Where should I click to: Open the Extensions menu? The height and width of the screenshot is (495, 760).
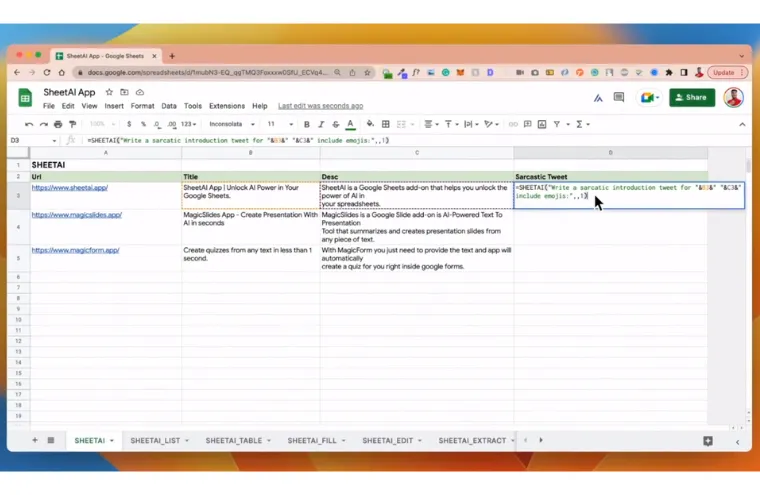coord(227,106)
